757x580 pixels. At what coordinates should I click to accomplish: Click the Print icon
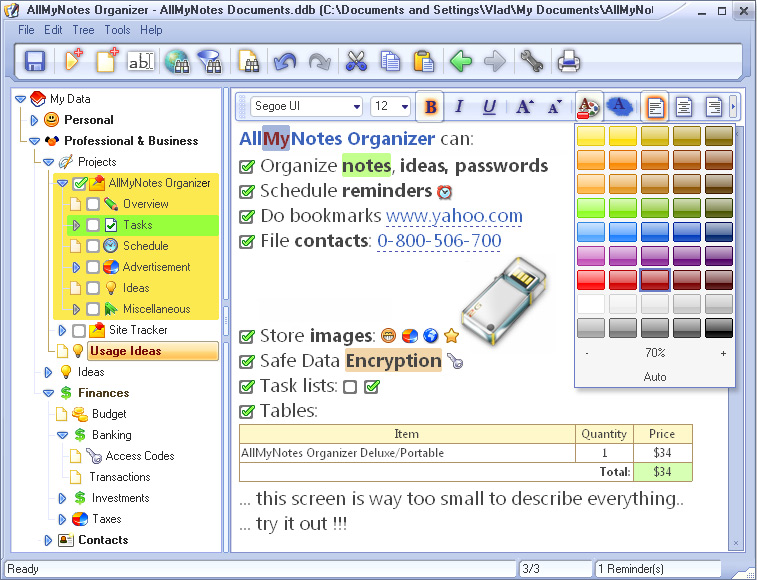coord(569,62)
